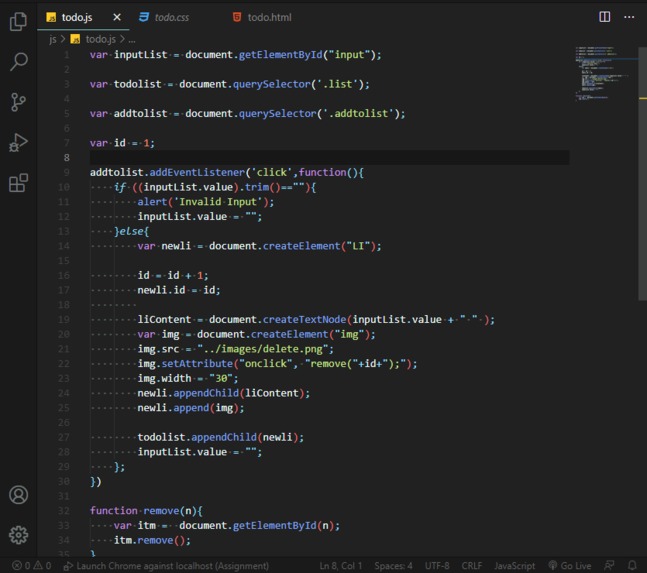This screenshot has height=573, width=647.
Task: Launch Chrome against localhost debug config
Action: (166, 566)
